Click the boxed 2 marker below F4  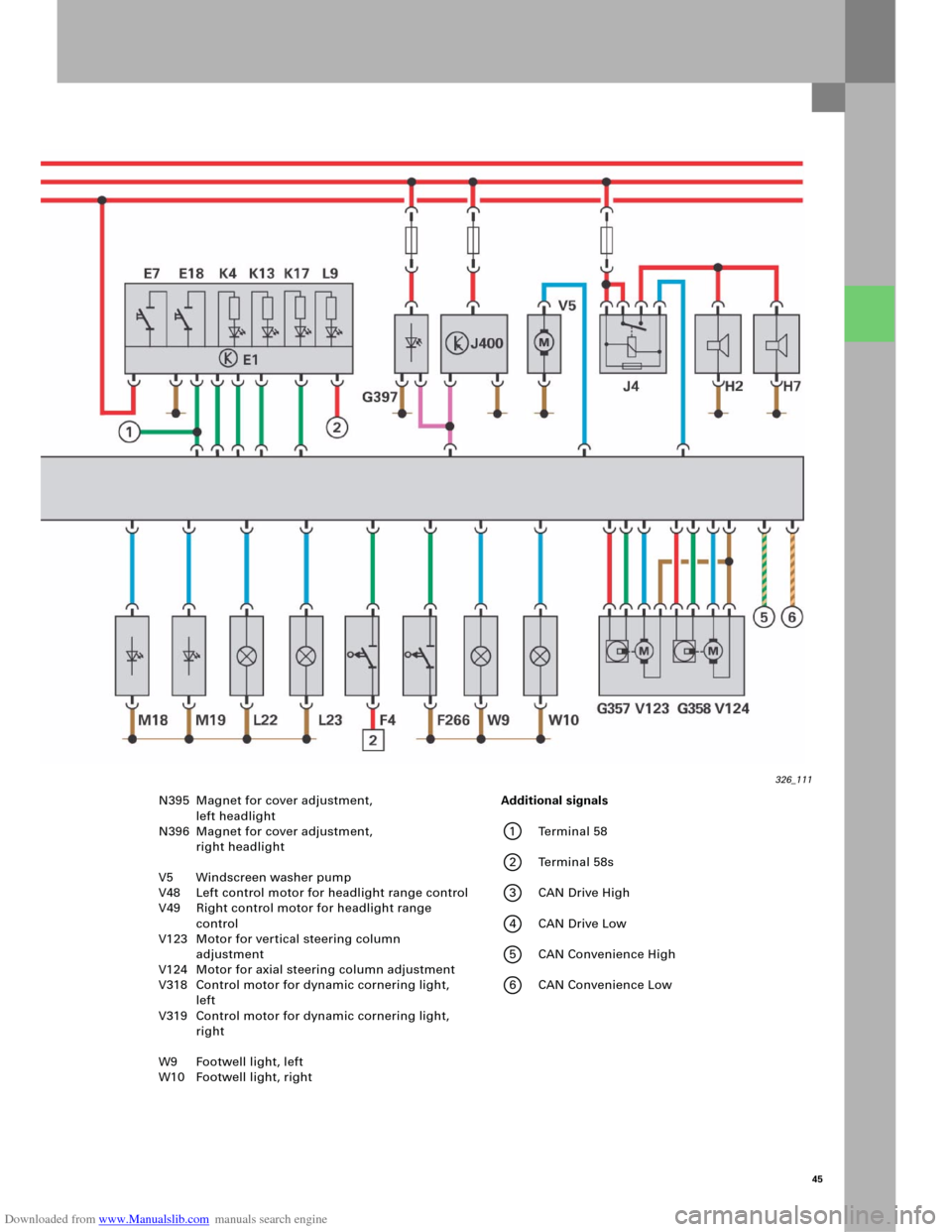(373, 740)
